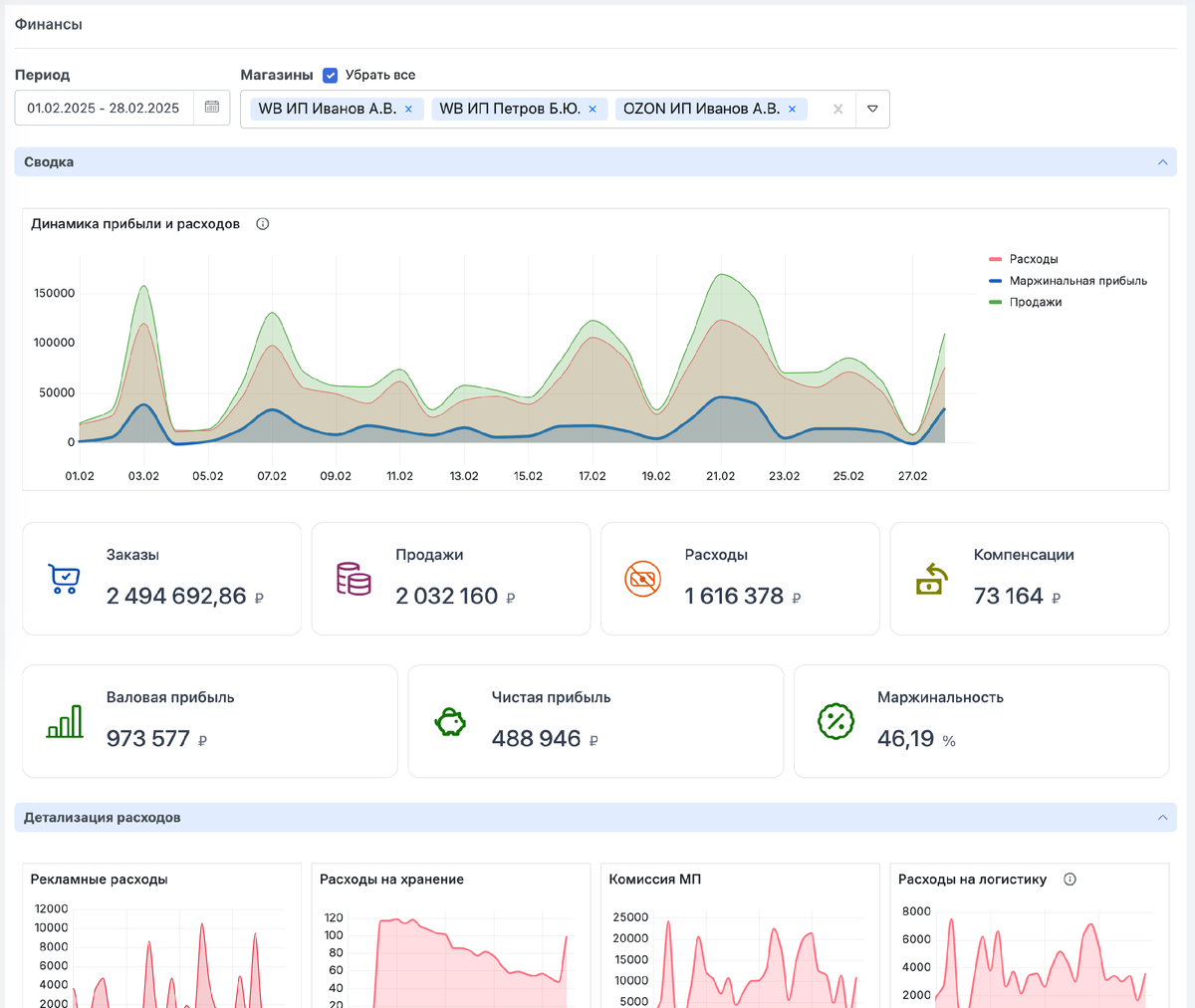Screen dimensions: 1195x1008
Task: Click the Валовая прибыль value 973 577
Action: 147,738
